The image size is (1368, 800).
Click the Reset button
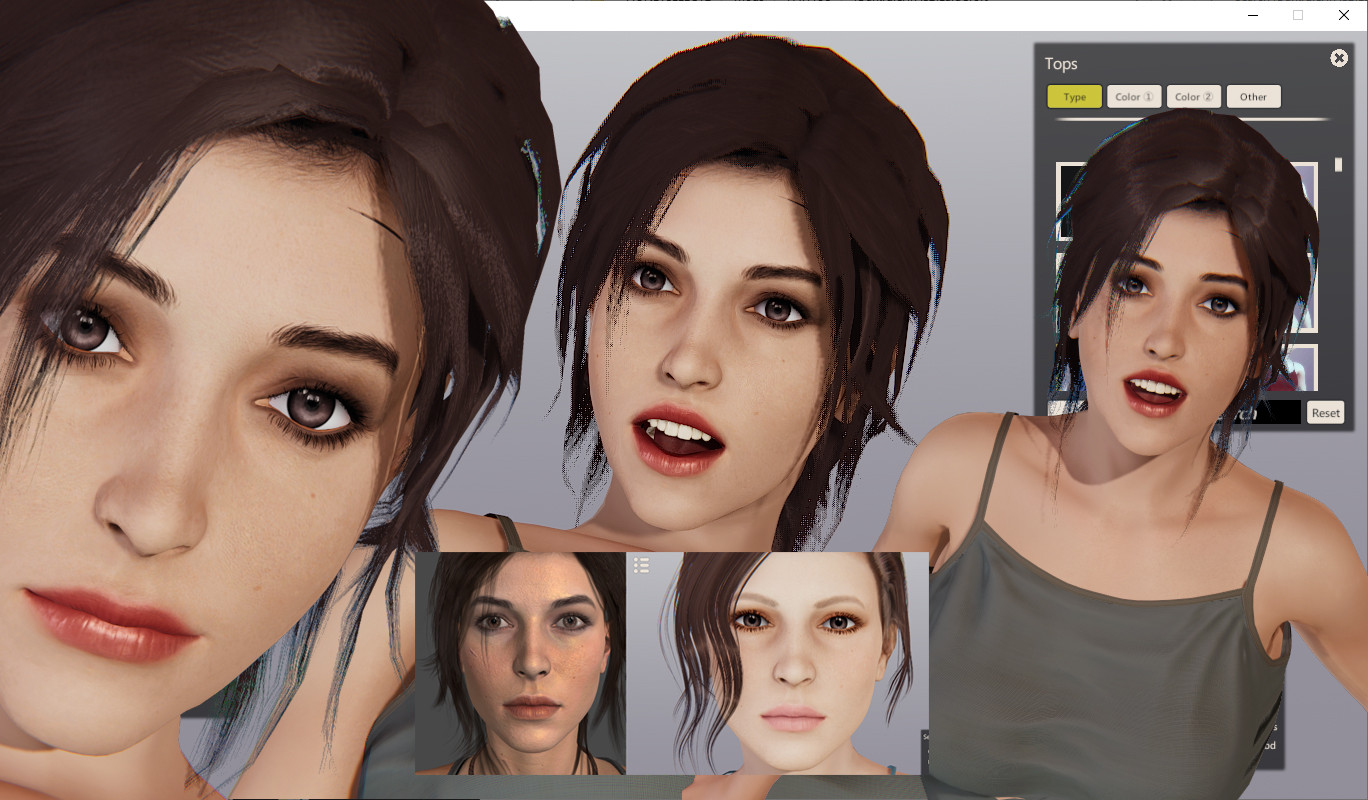(x=1325, y=412)
